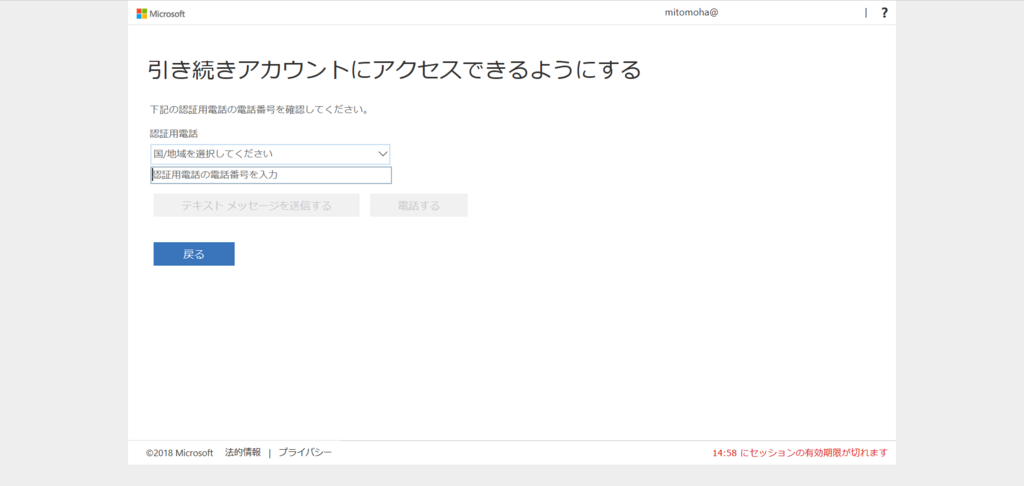Open the 法的情報 footer link

243,452
